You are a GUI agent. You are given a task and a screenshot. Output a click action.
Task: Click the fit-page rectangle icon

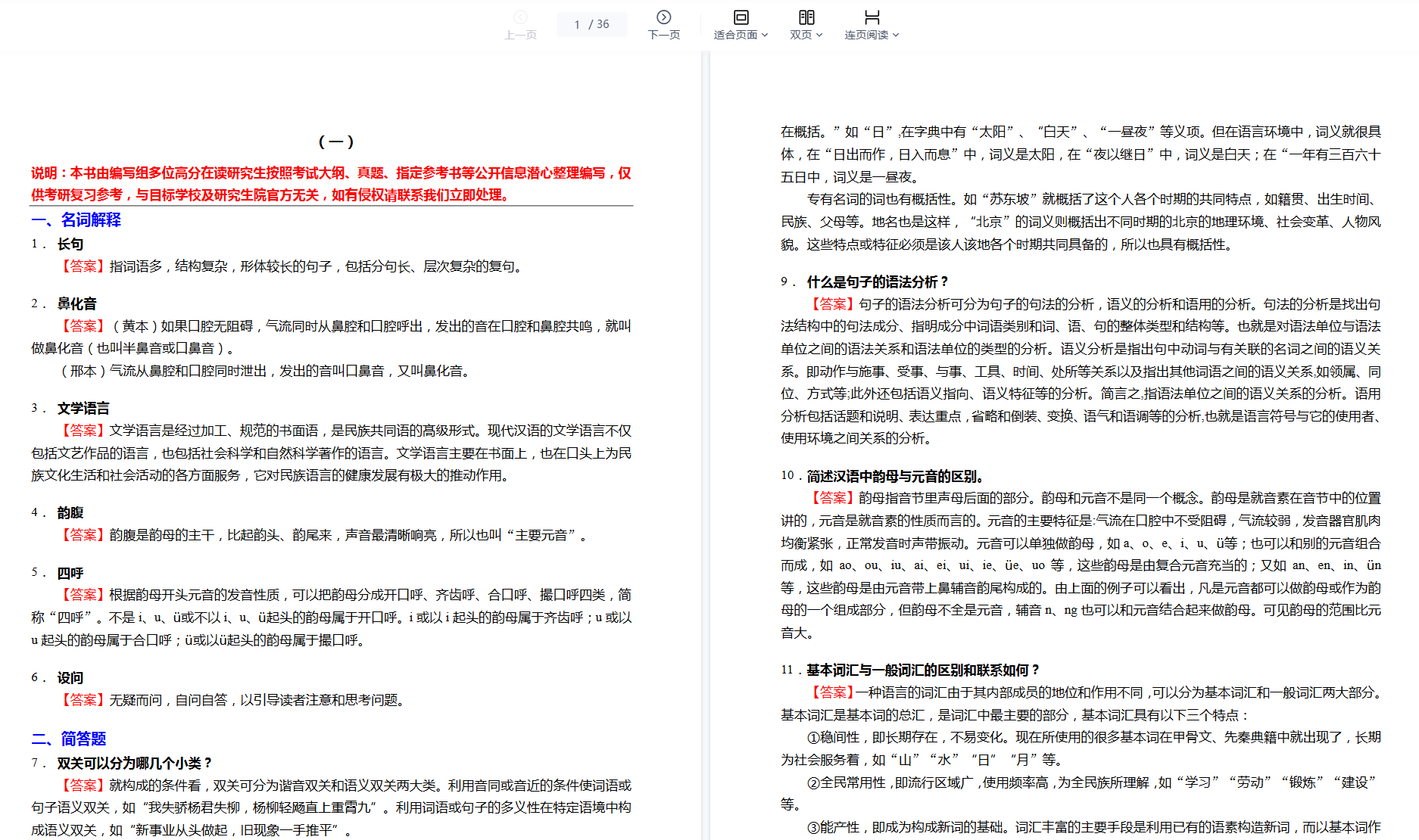pyautogui.click(x=741, y=17)
